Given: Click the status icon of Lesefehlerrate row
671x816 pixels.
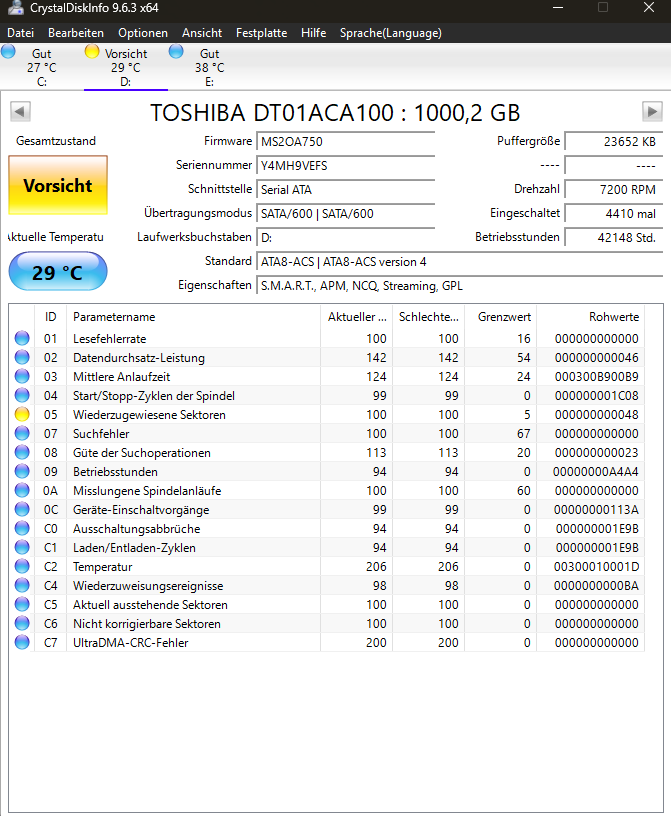Looking at the screenshot, I should click(x=22, y=338).
